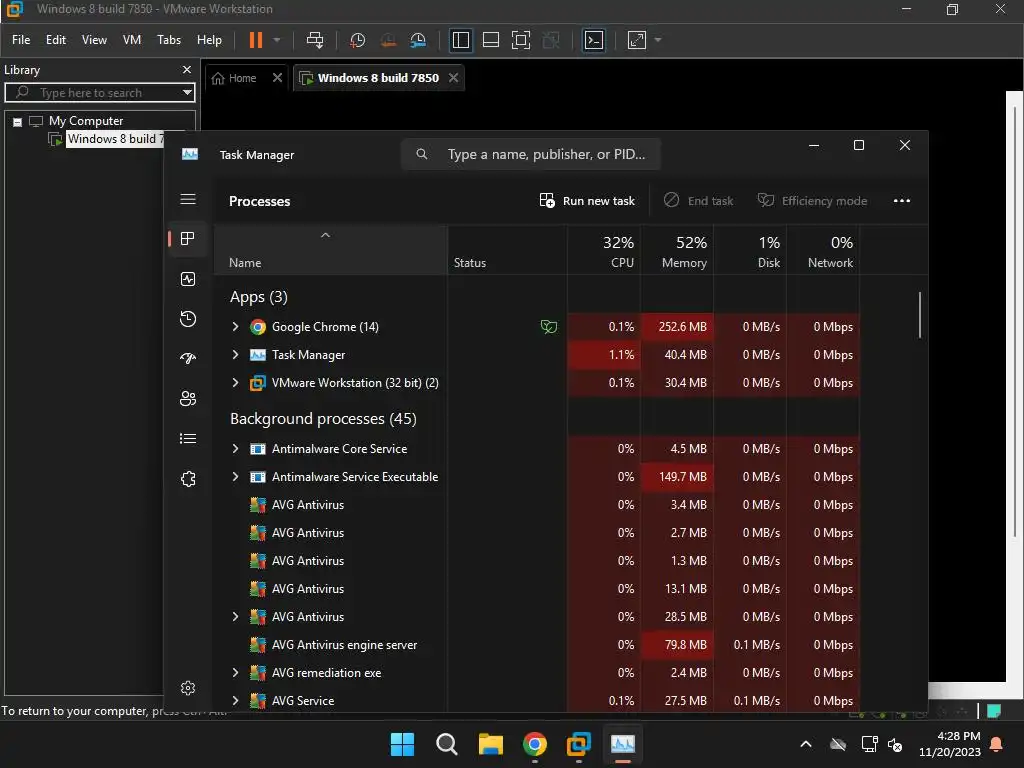Expand Antimalware Core Service row
Image resolution: width=1024 pixels, height=768 pixels.
coord(236,449)
